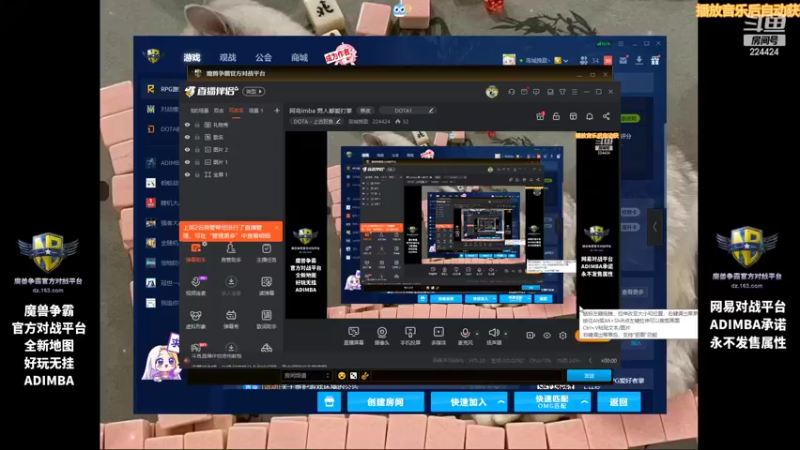The width and height of the screenshot is (800, 450).
Task: Open the 房间频道 channel dropdown
Action: [x=307, y=376]
